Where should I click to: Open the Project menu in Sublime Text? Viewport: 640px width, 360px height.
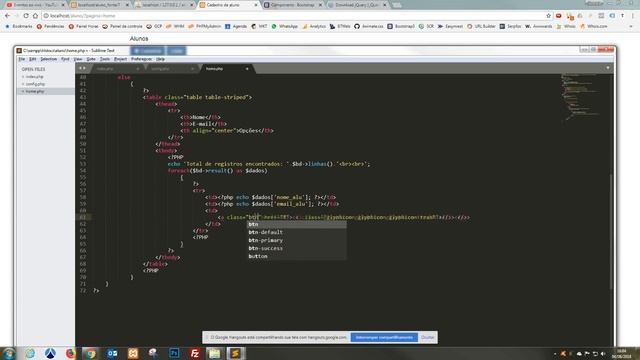tap(120, 59)
